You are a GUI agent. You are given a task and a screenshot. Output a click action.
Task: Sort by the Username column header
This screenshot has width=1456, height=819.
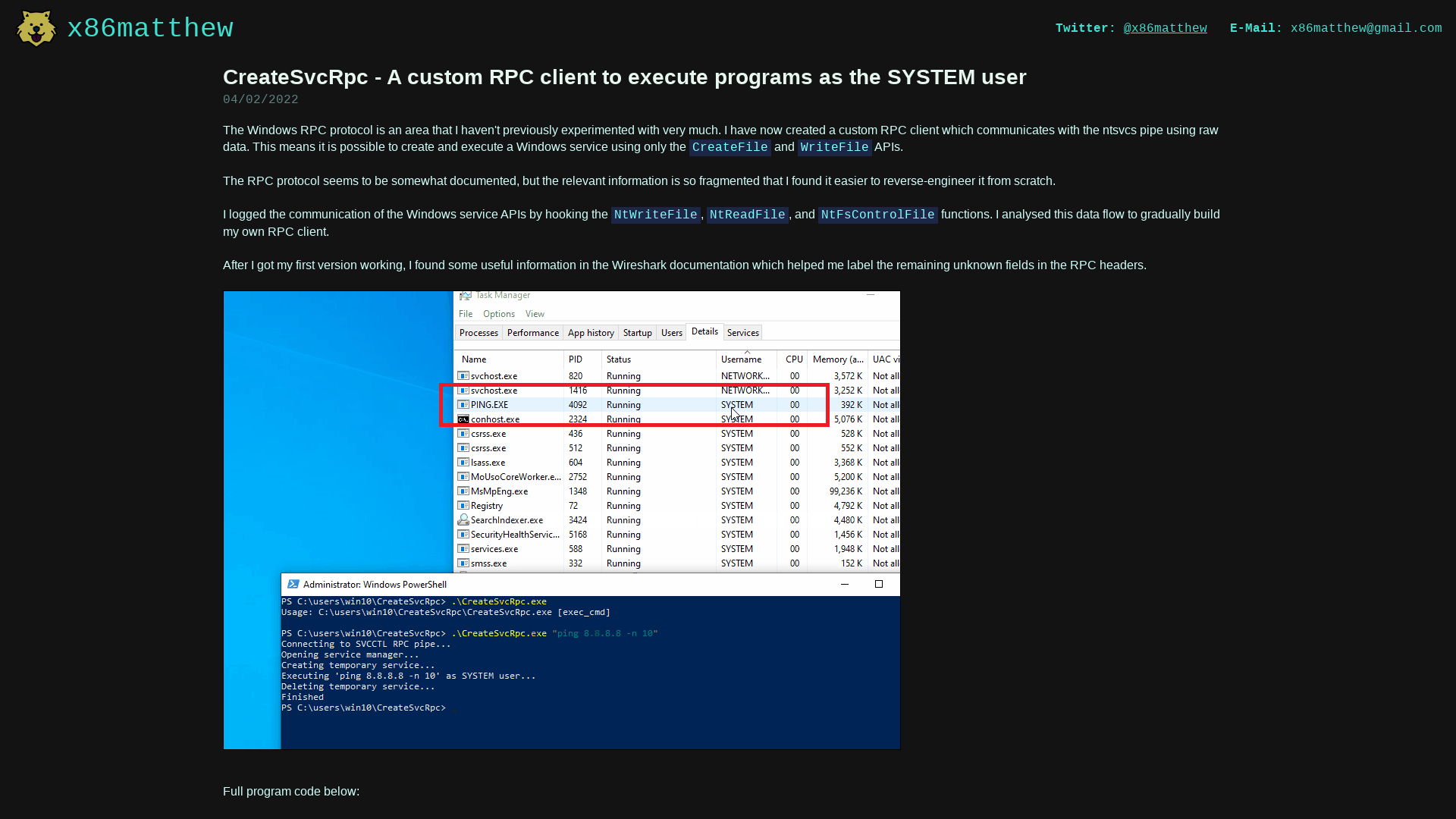746,359
